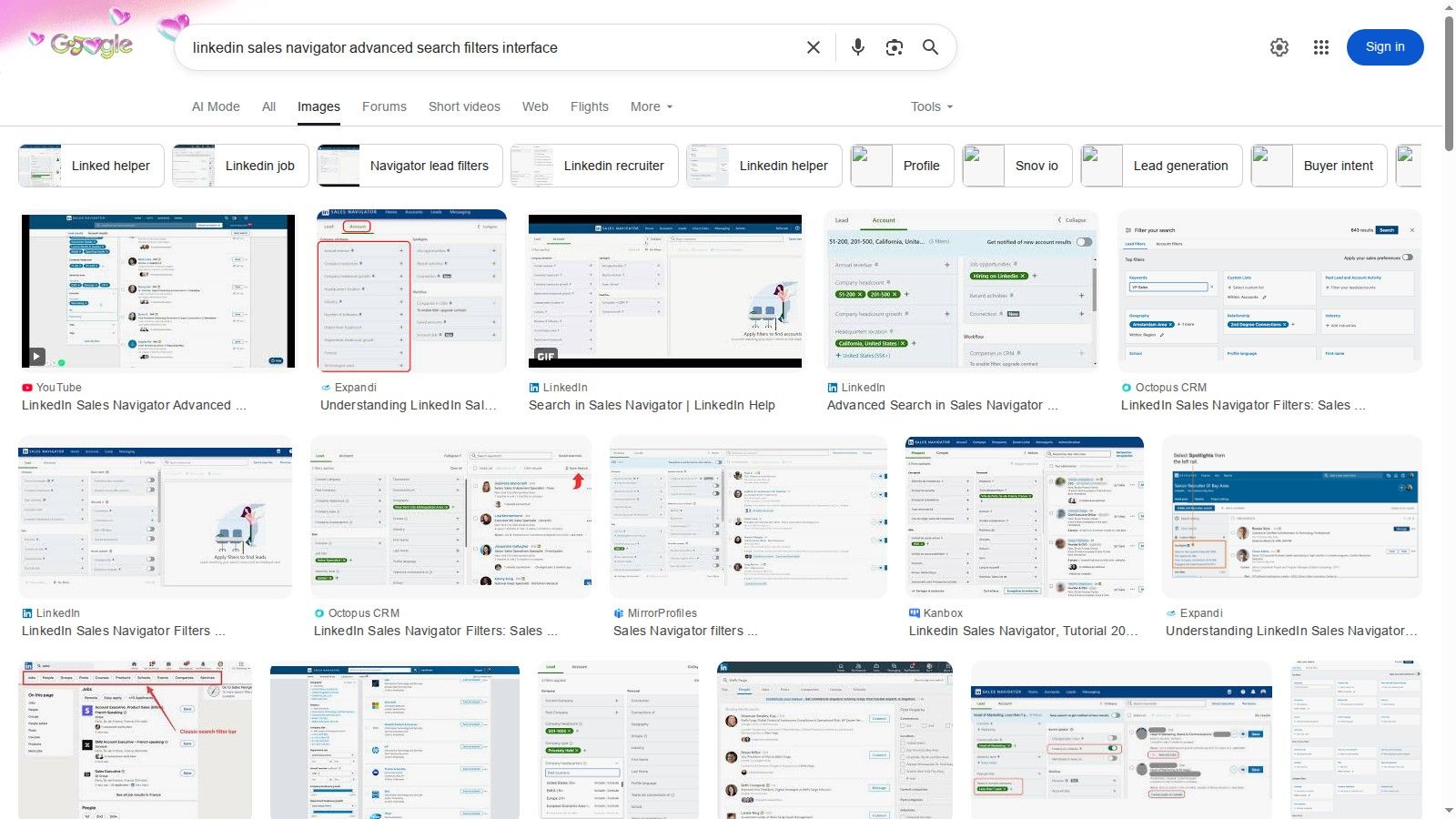Click Kanbox favicon icon

[x=915, y=613]
